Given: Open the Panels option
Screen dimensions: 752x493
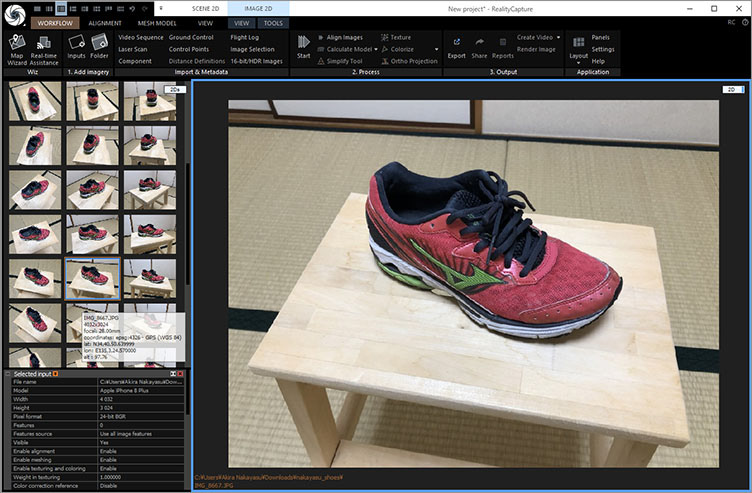Looking at the screenshot, I should [600, 37].
